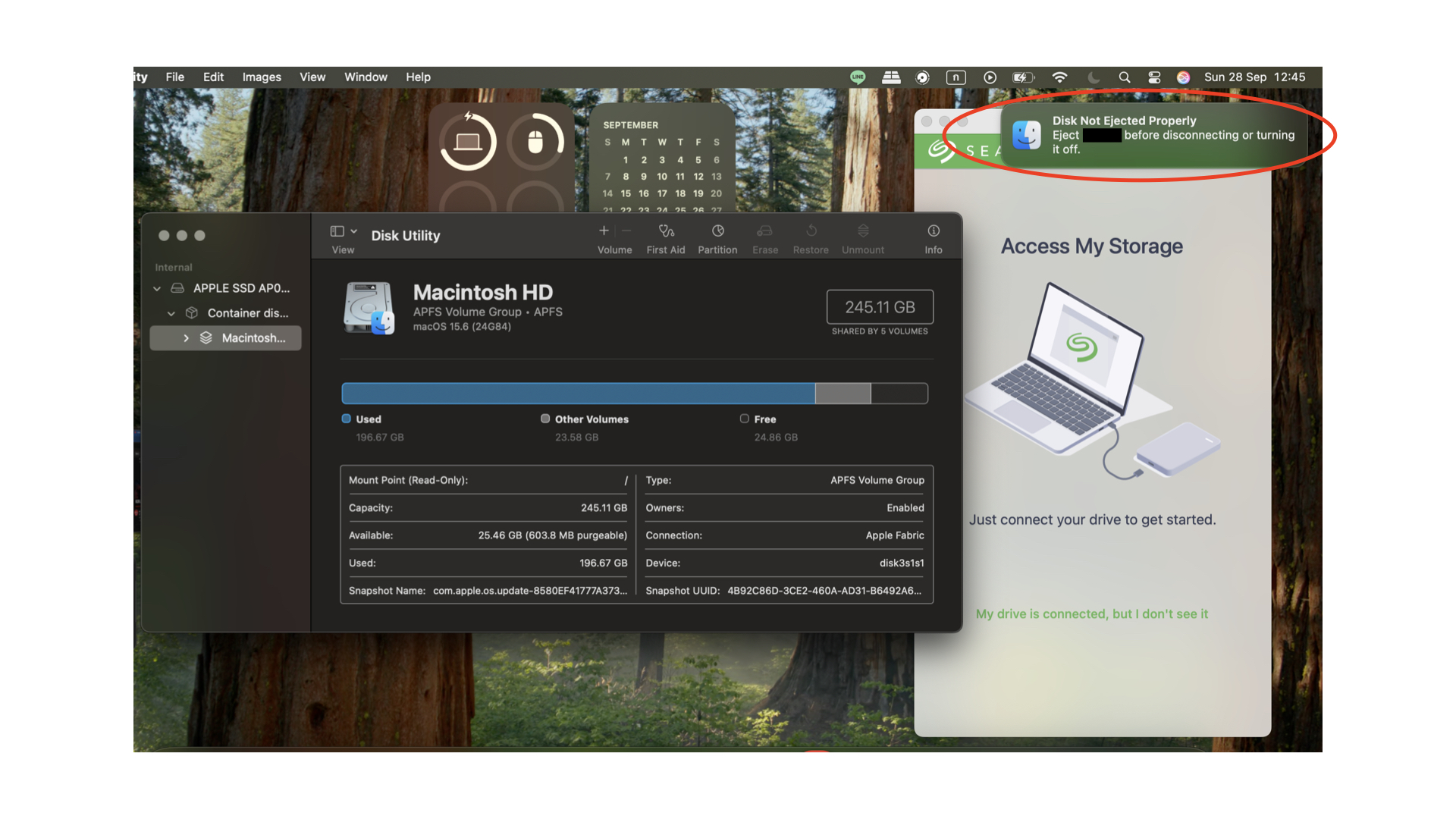Toggle Focus moon icon in menu bar
Viewport: 1456px width, 819px height.
pos(1093,77)
